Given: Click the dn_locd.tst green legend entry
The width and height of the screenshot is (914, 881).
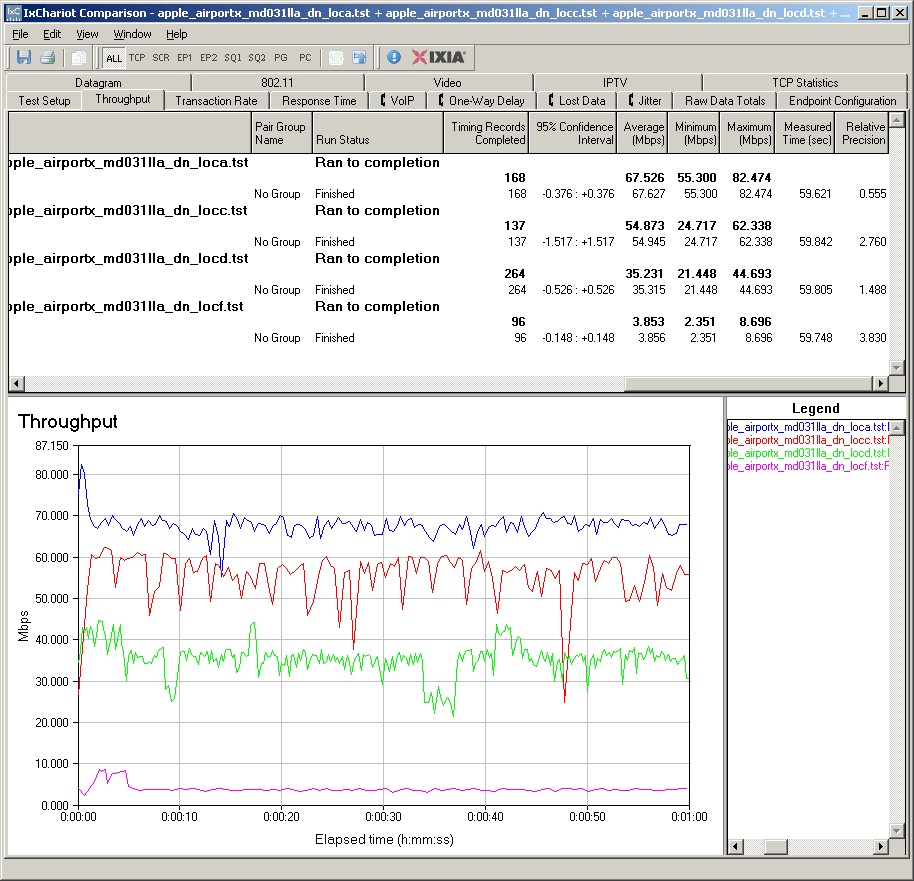Looking at the screenshot, I should [x=808, y=452].
